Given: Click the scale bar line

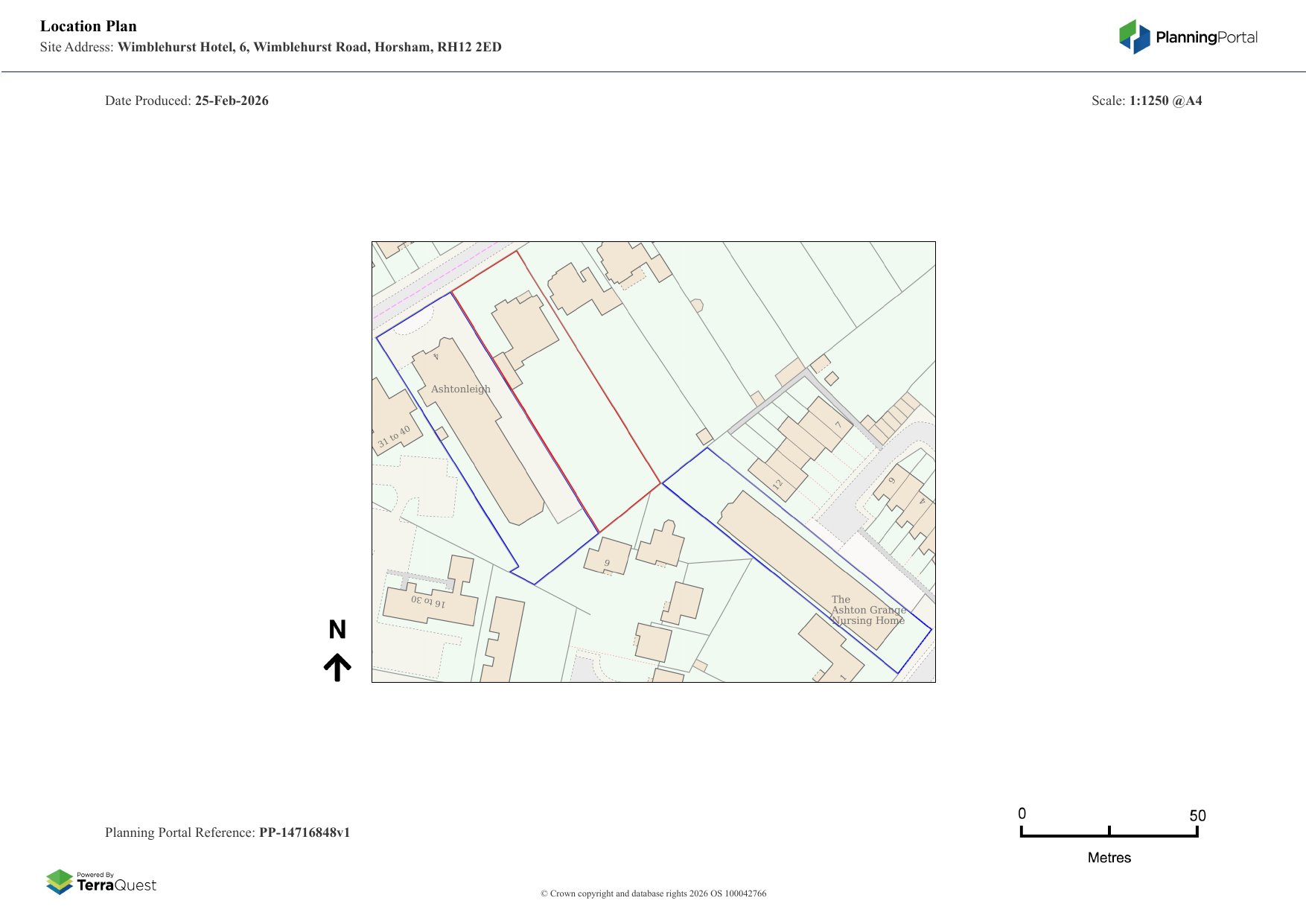Looking at the screenshot, I should click(1109, 835).
